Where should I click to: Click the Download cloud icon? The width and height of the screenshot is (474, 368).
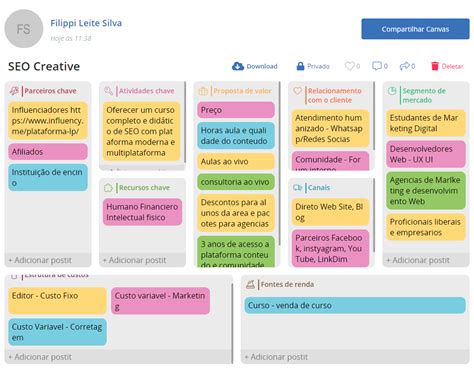click(238, 66)
